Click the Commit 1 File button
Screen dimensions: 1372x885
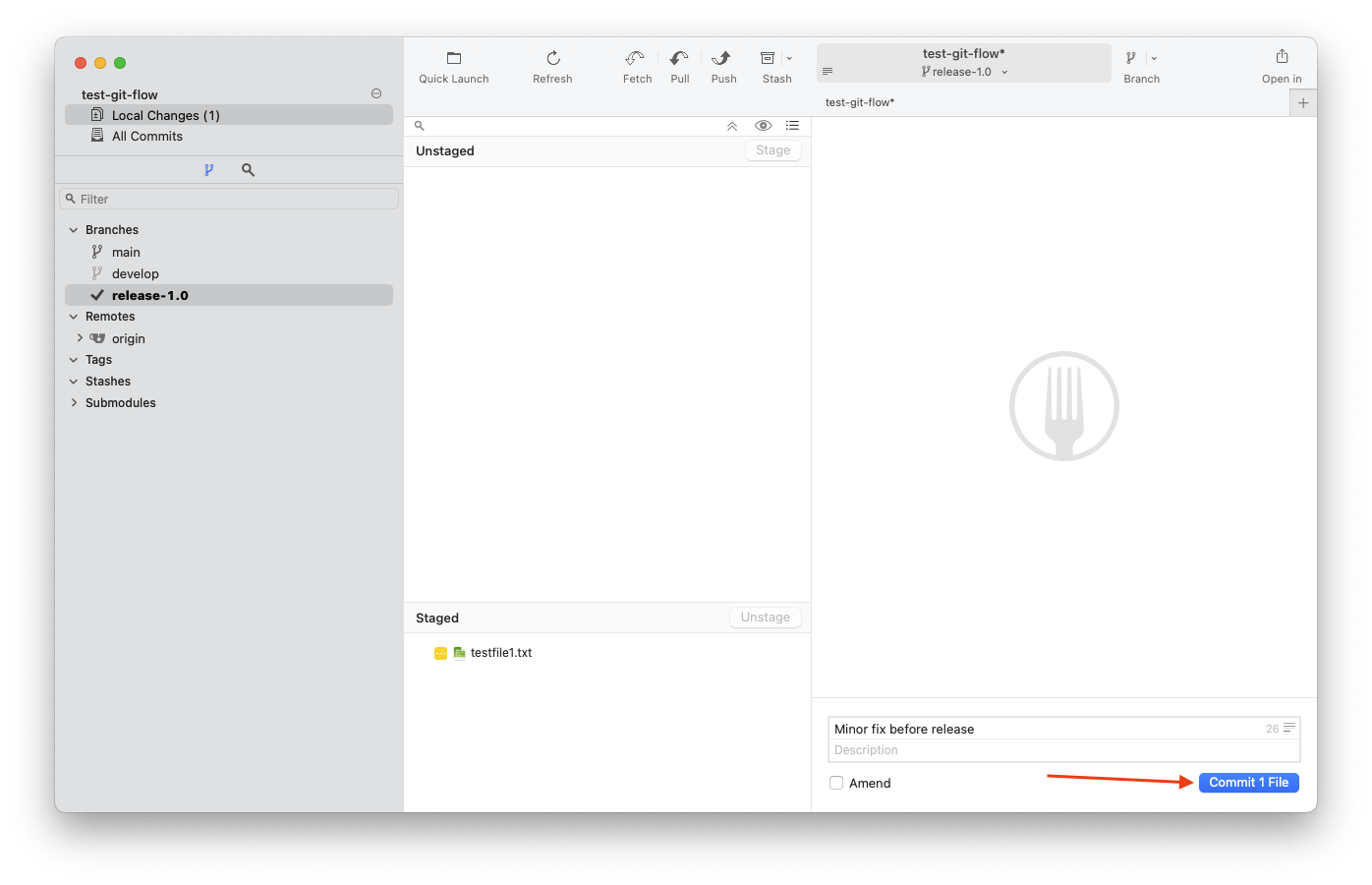click(x=1248, y=783)
